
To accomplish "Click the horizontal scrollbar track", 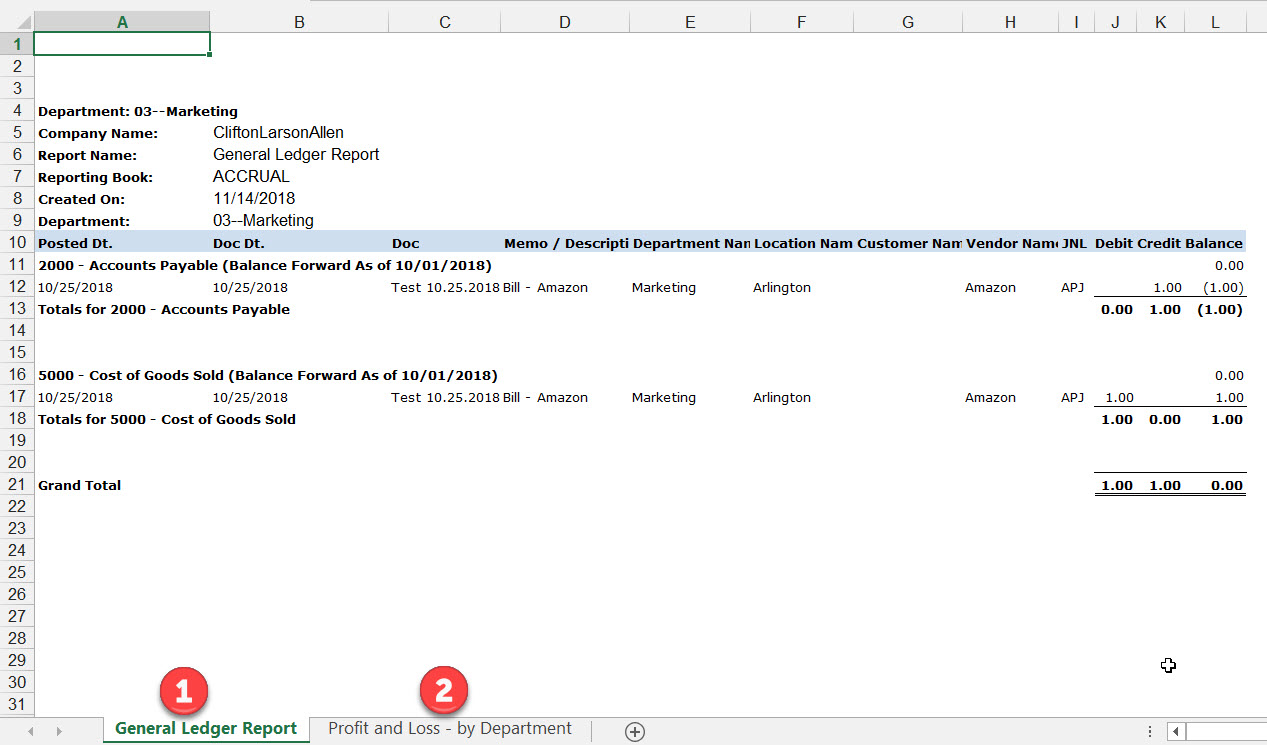I will 1226,731.
